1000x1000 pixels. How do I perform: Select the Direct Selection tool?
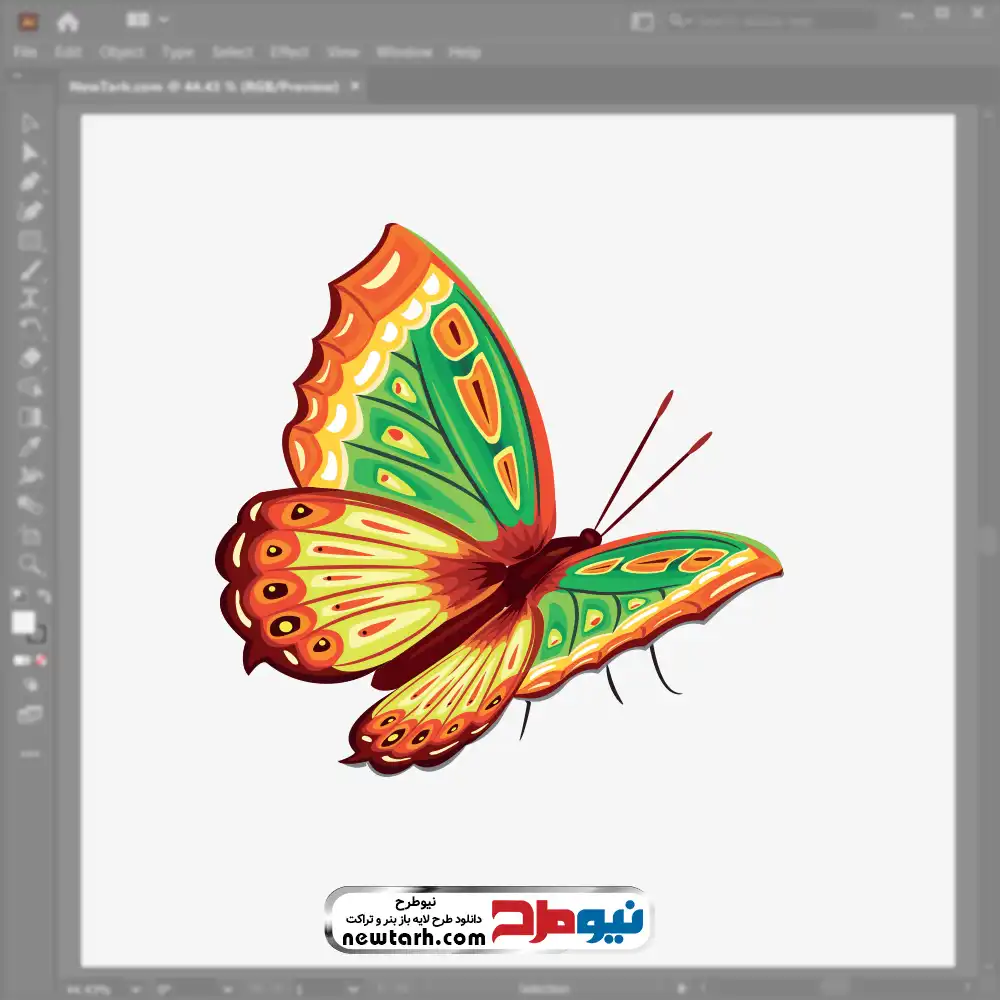tap(30, 153)
